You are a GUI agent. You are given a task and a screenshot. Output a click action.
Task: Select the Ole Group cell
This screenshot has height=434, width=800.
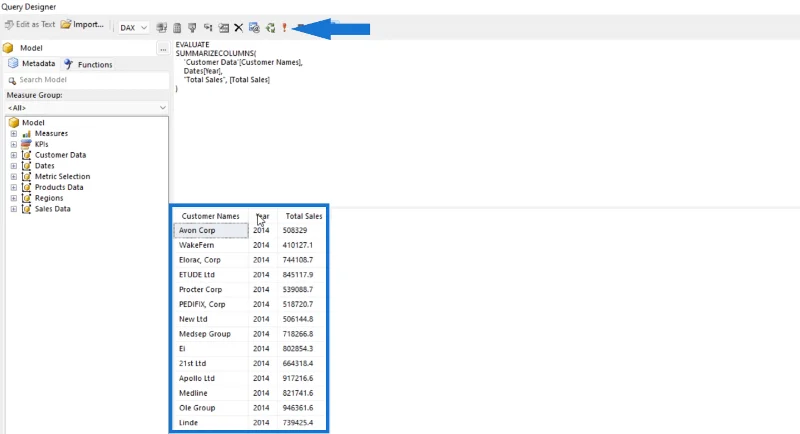(x=211, y=408)
